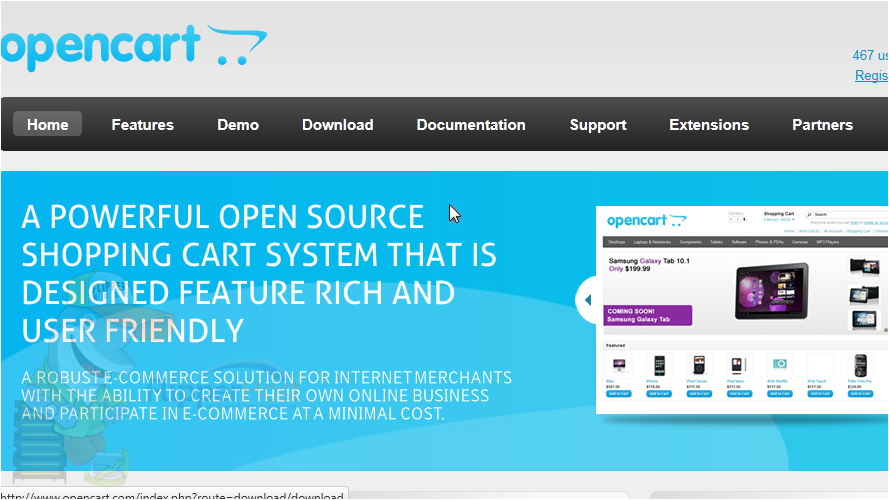889x500 pixels.
Task: Go to the Demo page
Action: [x=238, y=125]
